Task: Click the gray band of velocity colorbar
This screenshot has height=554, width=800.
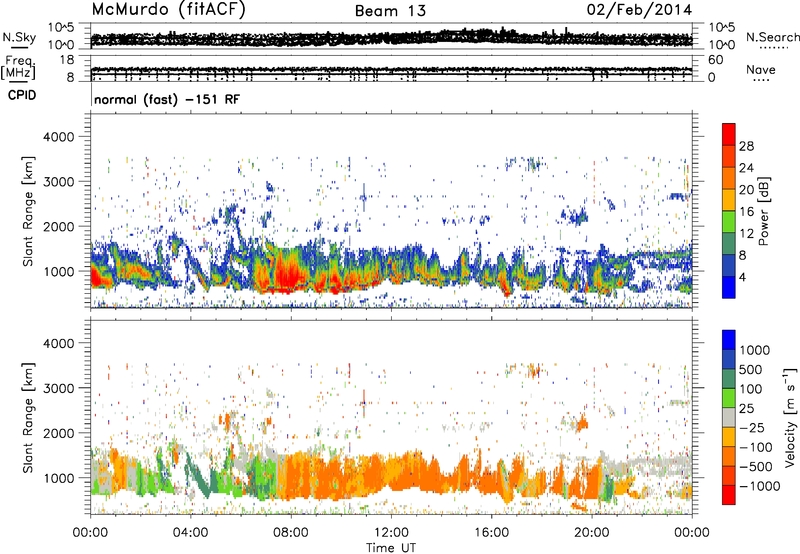Action: click(729, 418)
